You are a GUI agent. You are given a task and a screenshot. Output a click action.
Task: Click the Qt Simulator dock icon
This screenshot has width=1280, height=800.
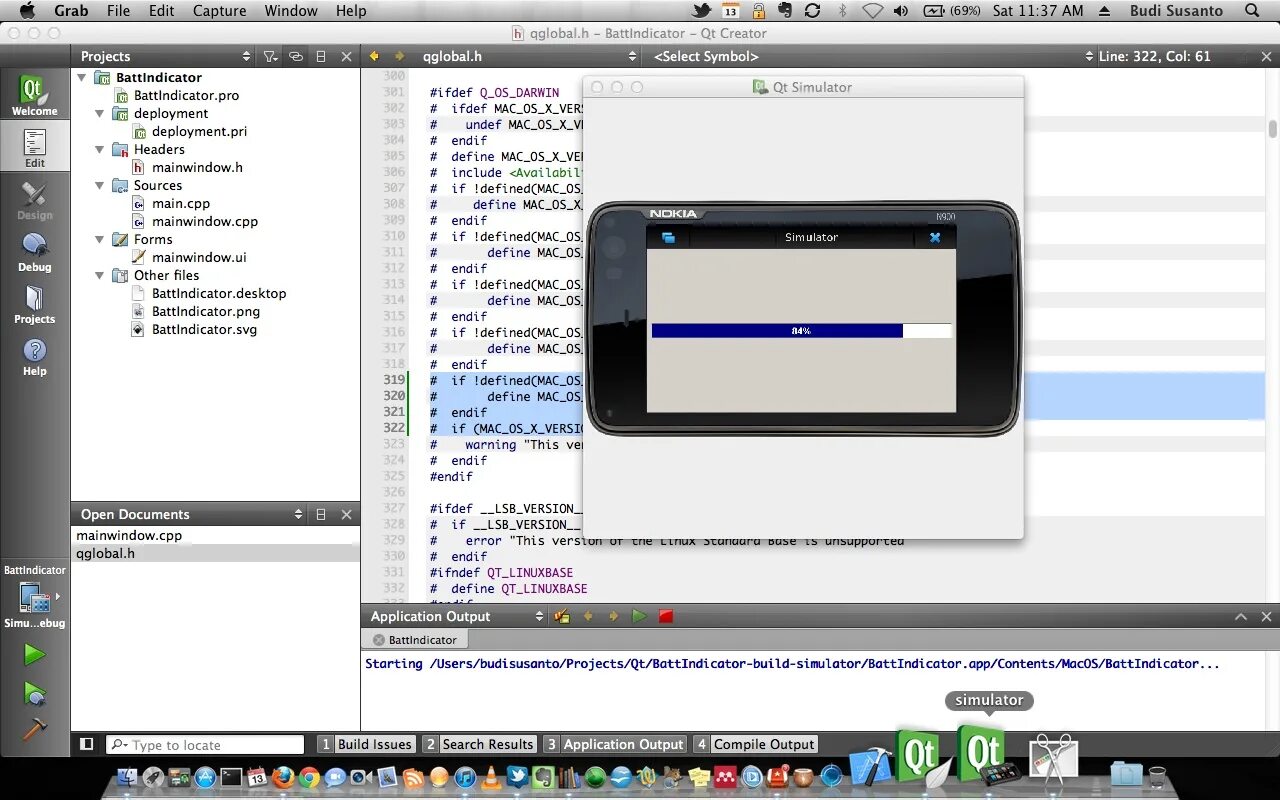[x=987, y=756]
